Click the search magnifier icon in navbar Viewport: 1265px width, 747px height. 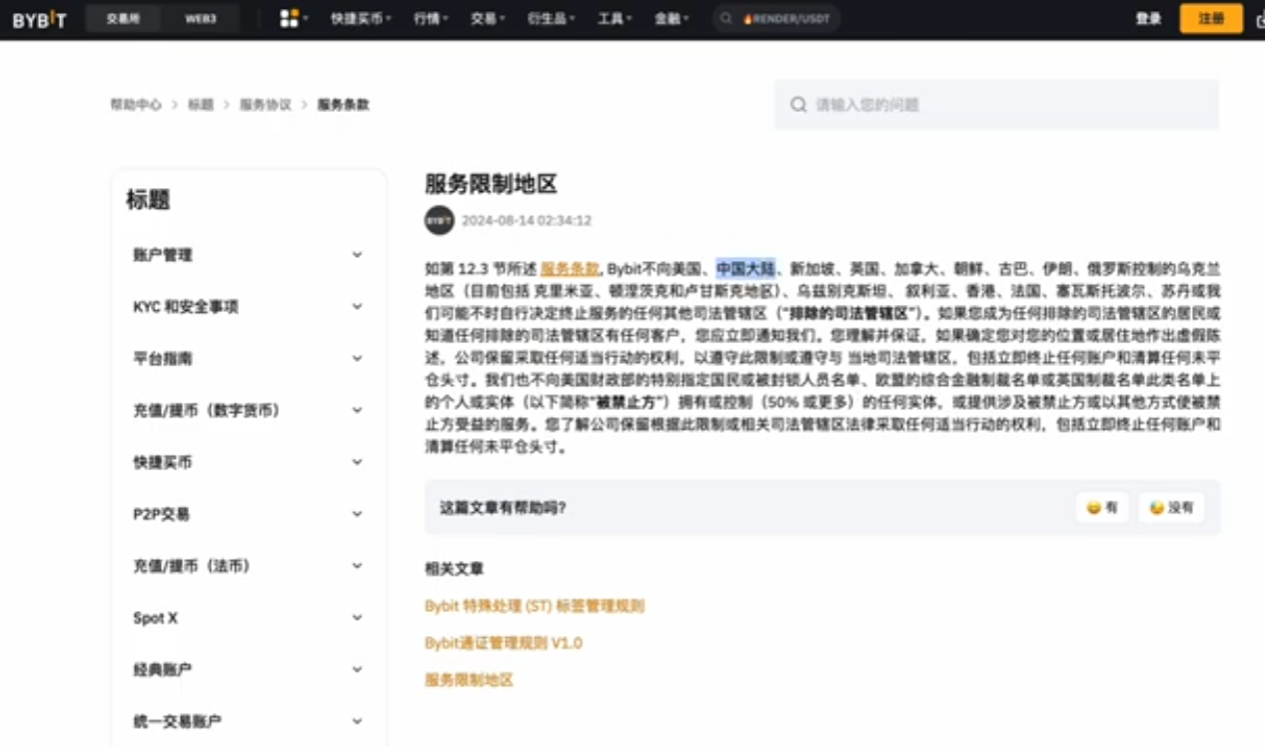click(726, 19)
